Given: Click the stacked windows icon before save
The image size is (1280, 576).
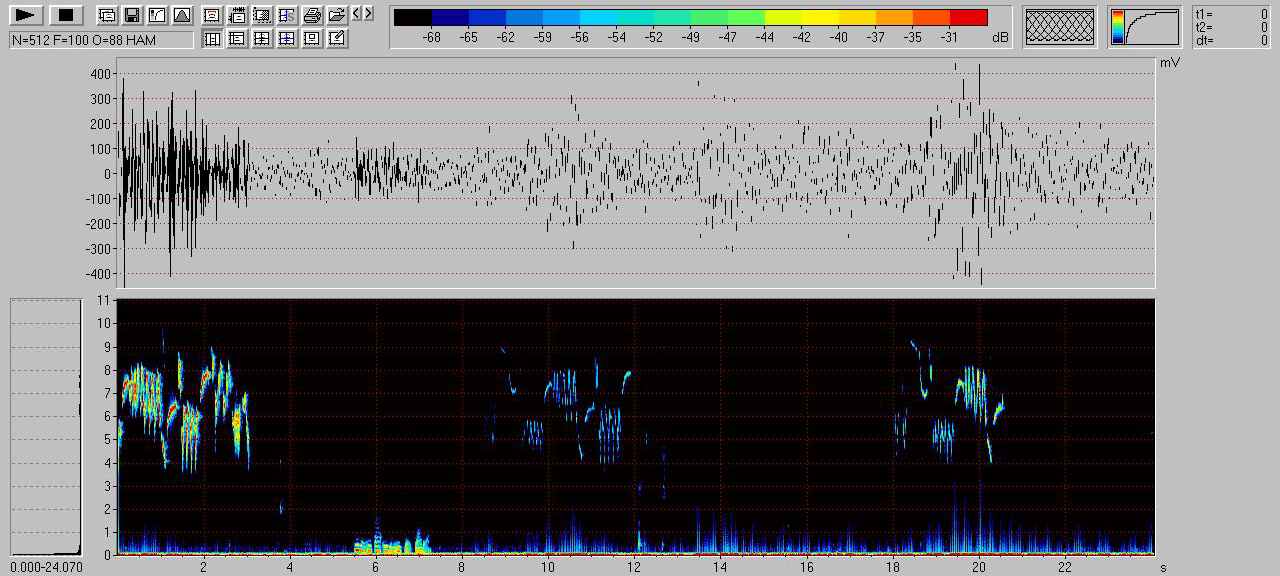Looking at the screenshot, I should (106, 15).
